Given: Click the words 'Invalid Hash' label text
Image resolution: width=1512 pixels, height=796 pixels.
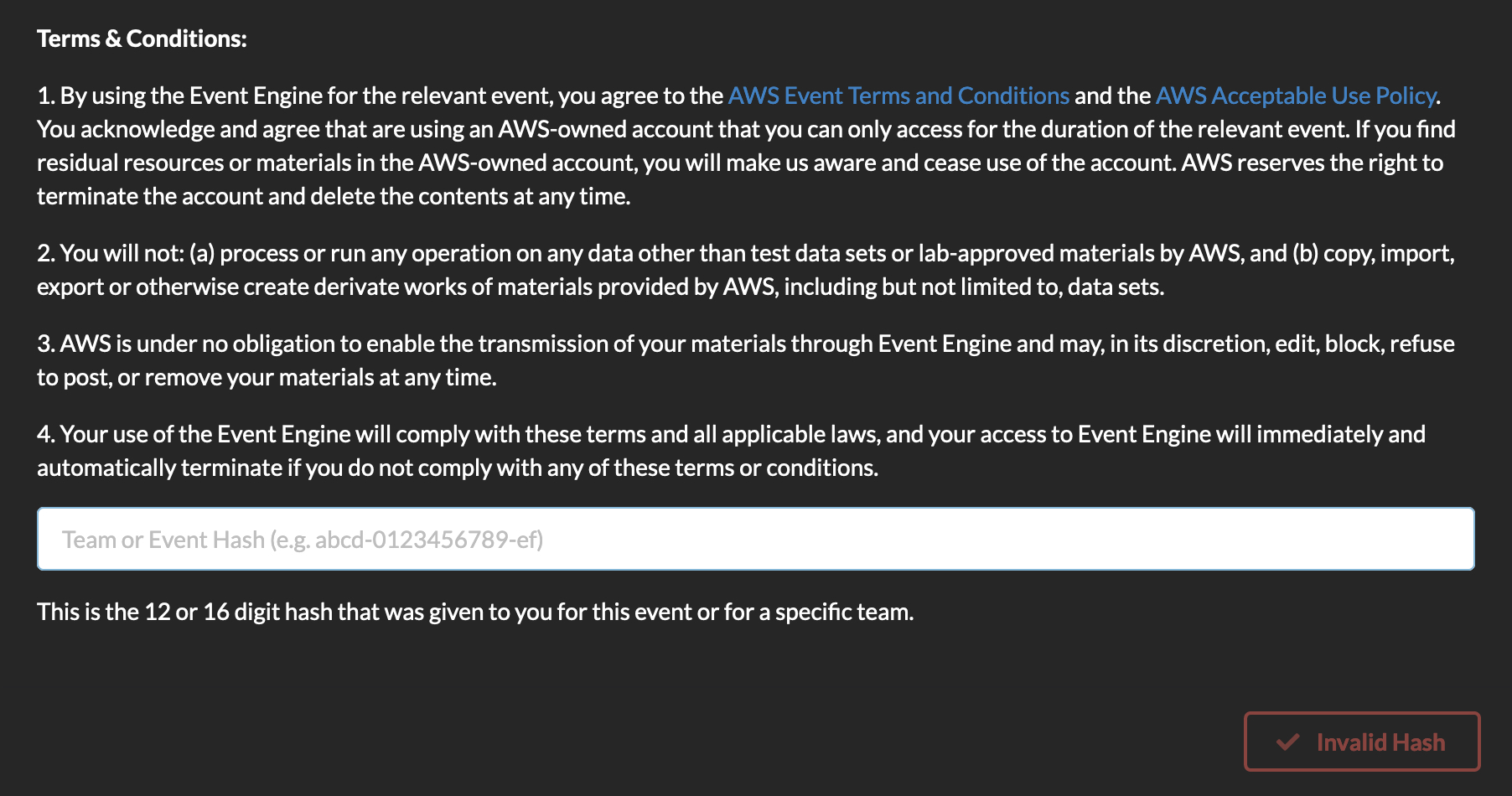Looking at the screenshot, I should coord(1380,742).
